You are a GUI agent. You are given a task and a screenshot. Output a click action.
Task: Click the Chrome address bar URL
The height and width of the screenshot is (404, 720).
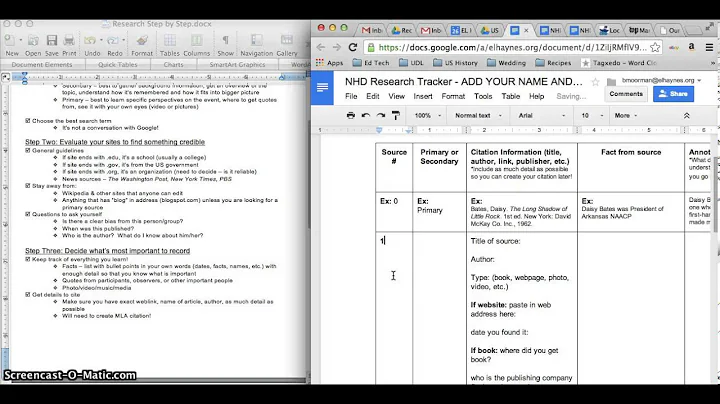pos(512,47)
